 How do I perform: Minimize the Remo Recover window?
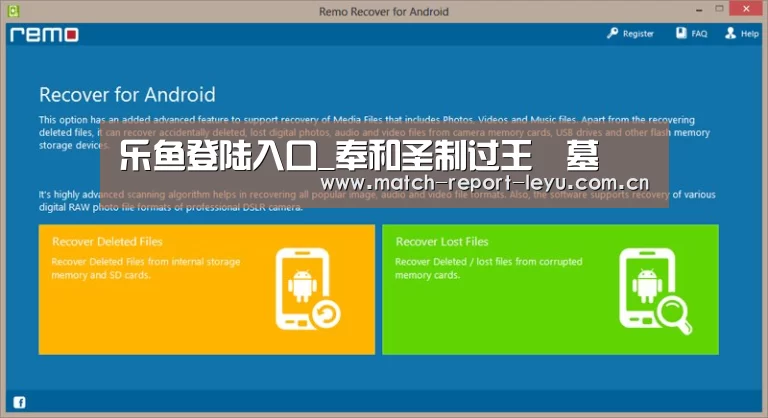coord(699,9)
